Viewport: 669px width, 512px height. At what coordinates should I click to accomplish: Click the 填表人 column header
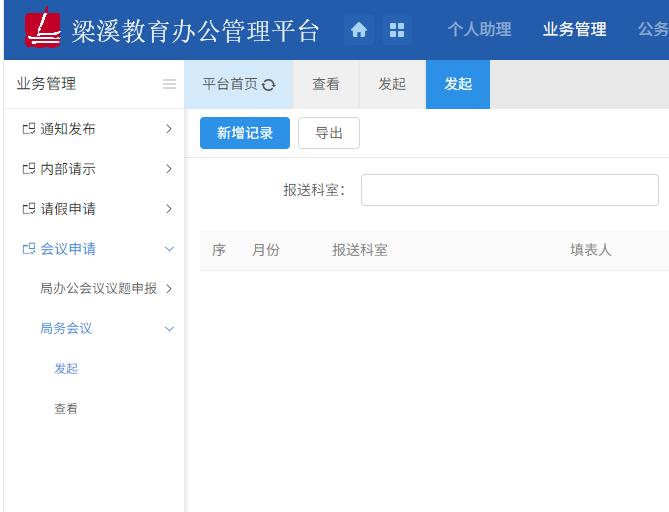pyautogui.click(x=591, y=250)
